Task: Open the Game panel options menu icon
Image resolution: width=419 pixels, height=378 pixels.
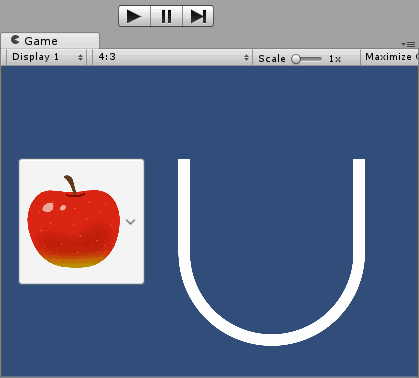Action: 408,44
